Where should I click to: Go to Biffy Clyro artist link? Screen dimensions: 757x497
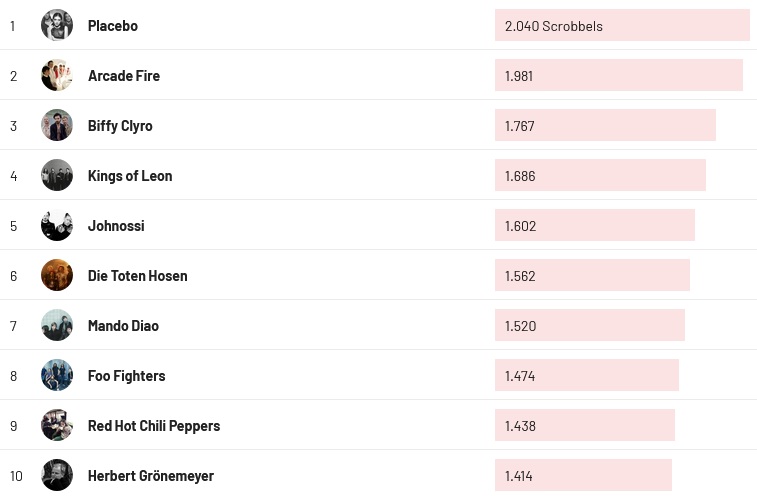[x=120, y=126]
